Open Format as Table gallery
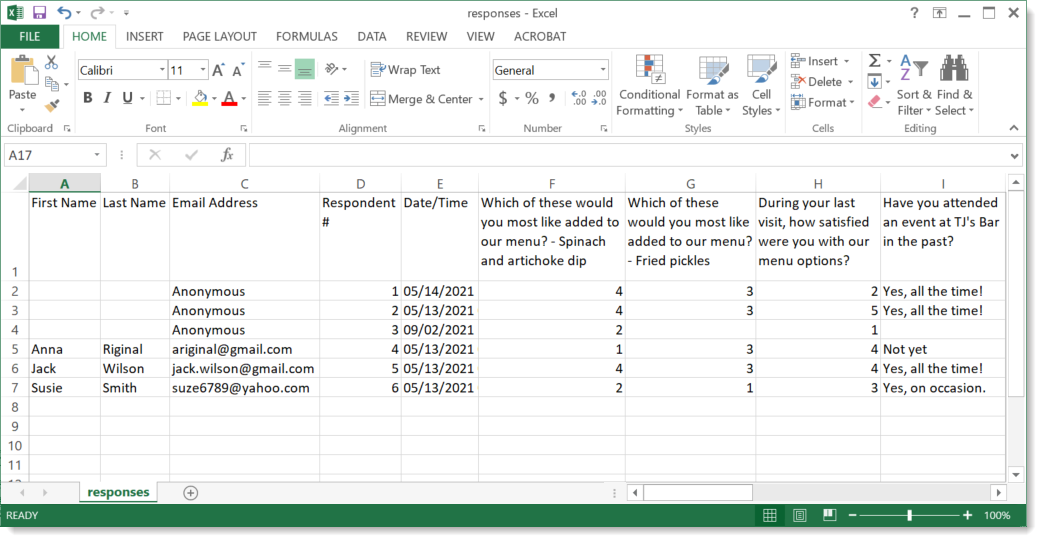 tap(712, 86)
